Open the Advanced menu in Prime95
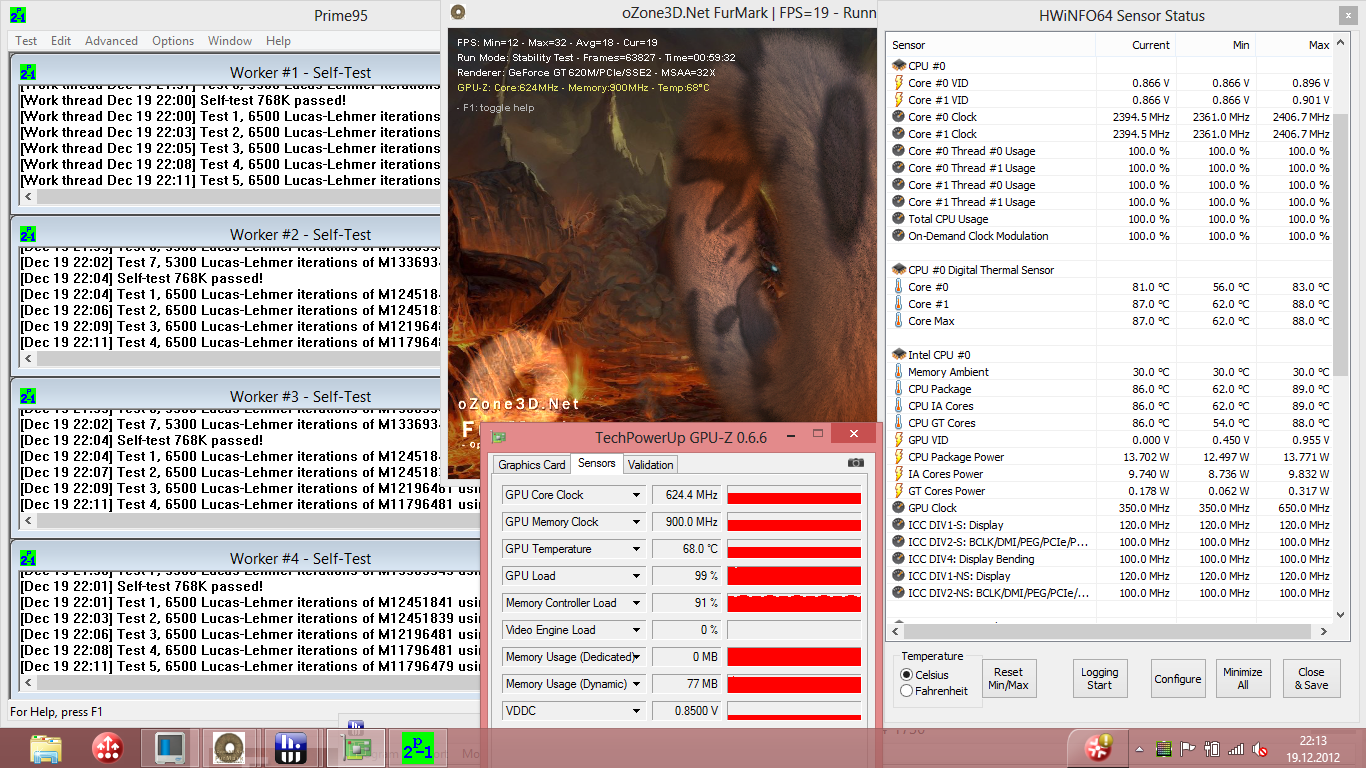Viewport: 1366px width, 768px height. 111,41
